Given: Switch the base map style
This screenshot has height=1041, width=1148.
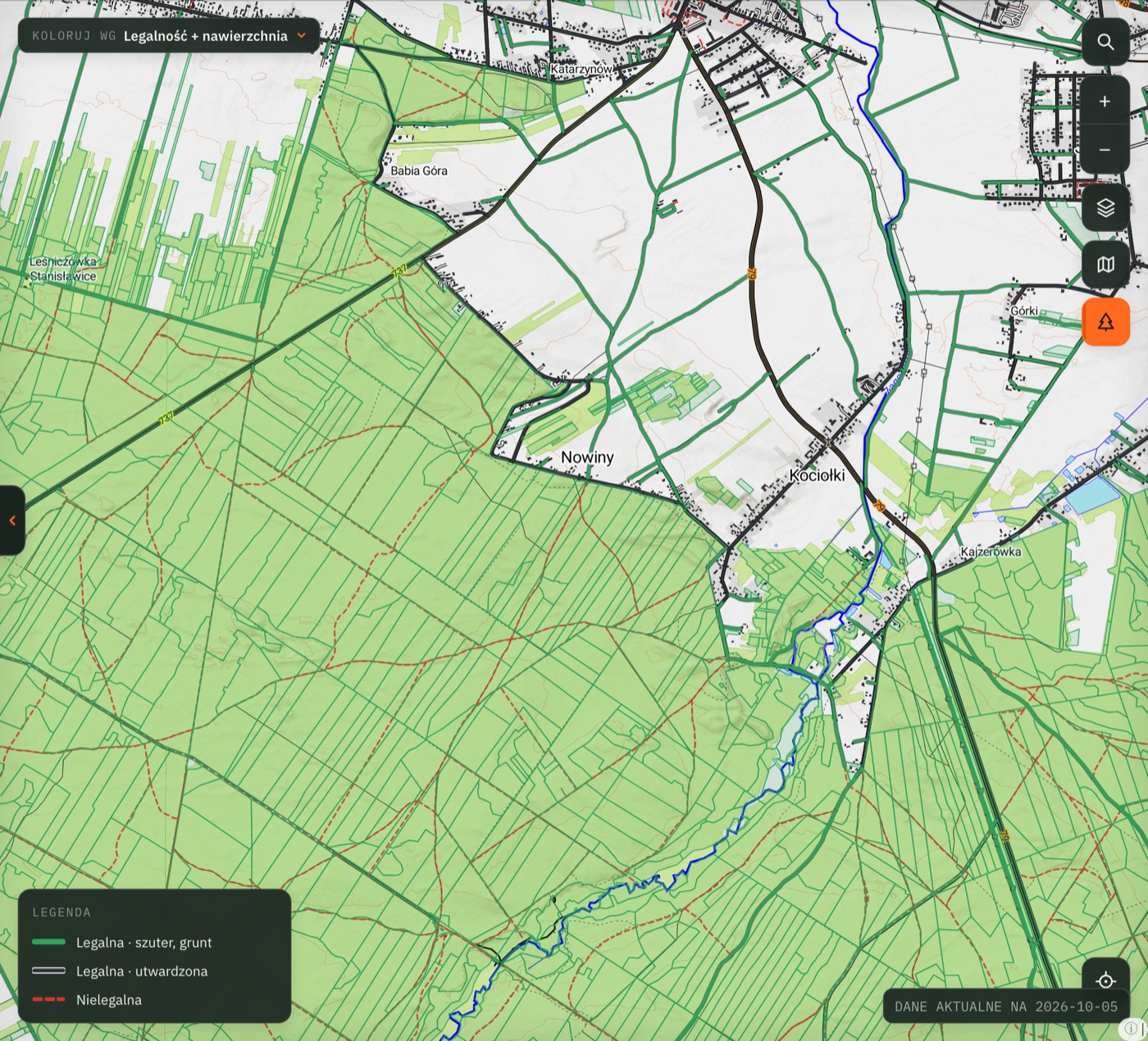Looking at the screenshot, I should (x=1105, y=265).
